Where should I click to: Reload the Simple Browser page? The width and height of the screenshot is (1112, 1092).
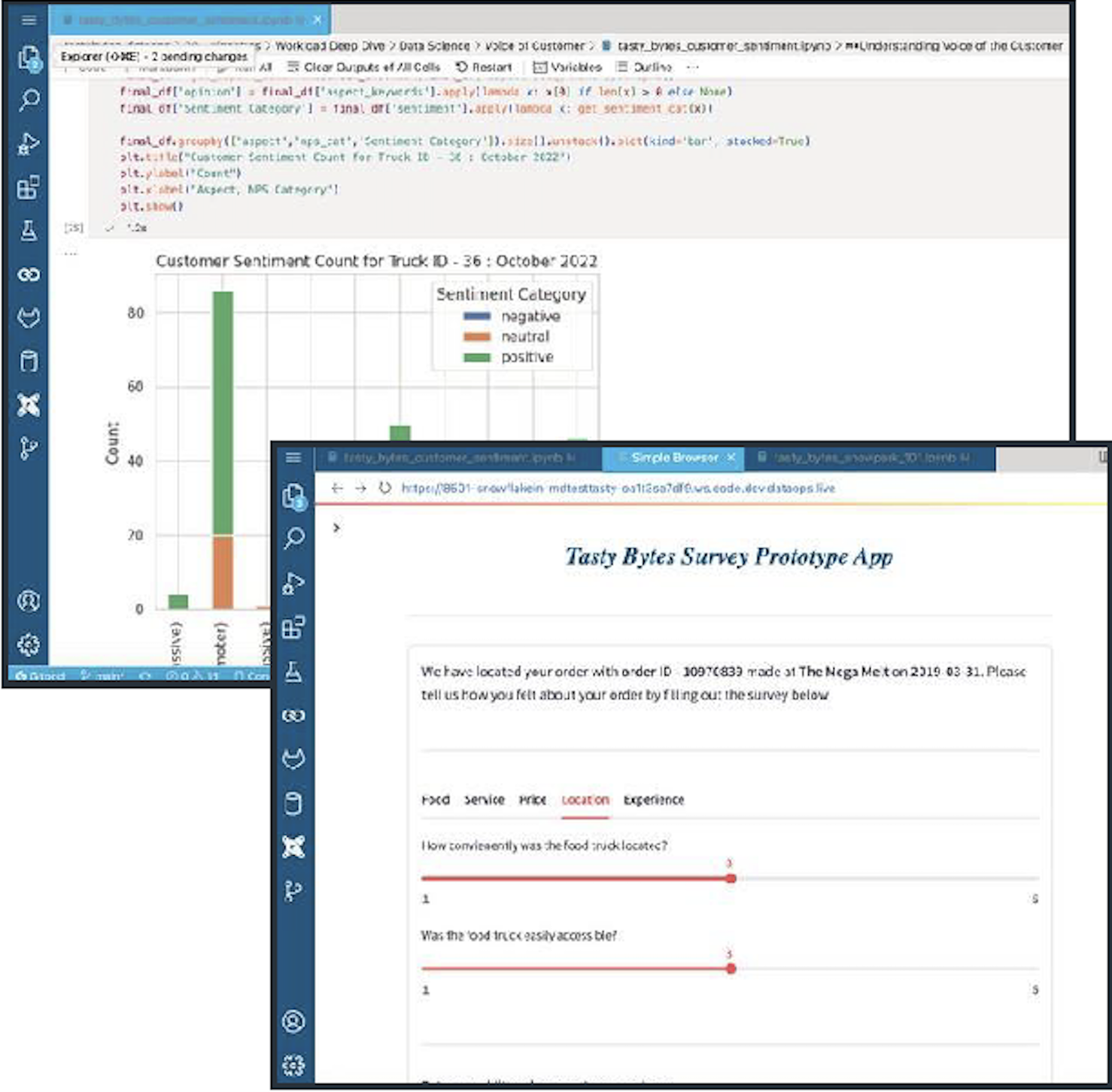384,488
